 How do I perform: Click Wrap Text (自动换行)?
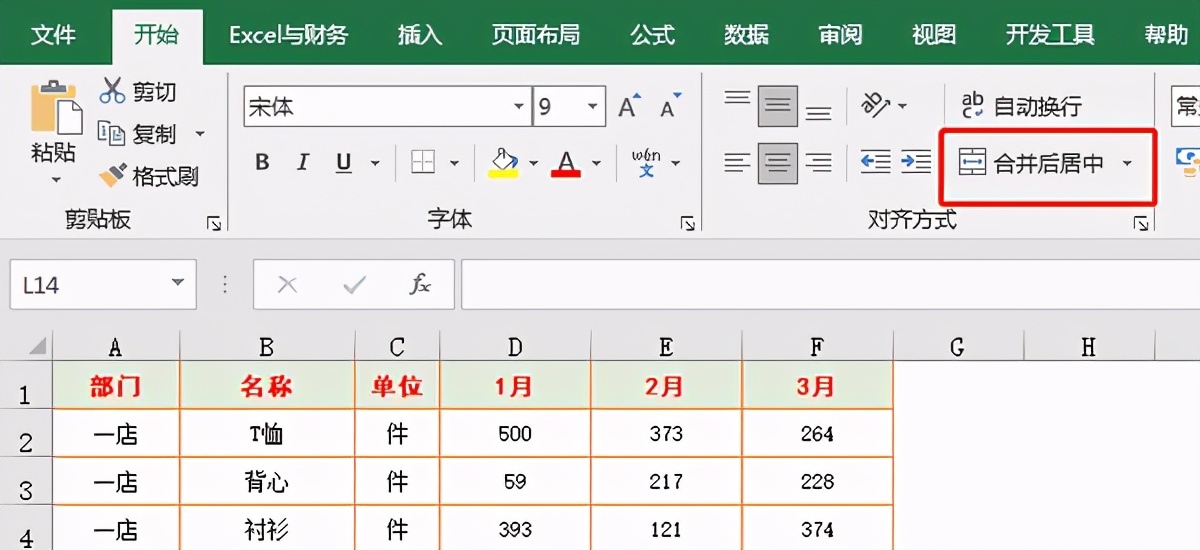click(x=1021, y=105)
